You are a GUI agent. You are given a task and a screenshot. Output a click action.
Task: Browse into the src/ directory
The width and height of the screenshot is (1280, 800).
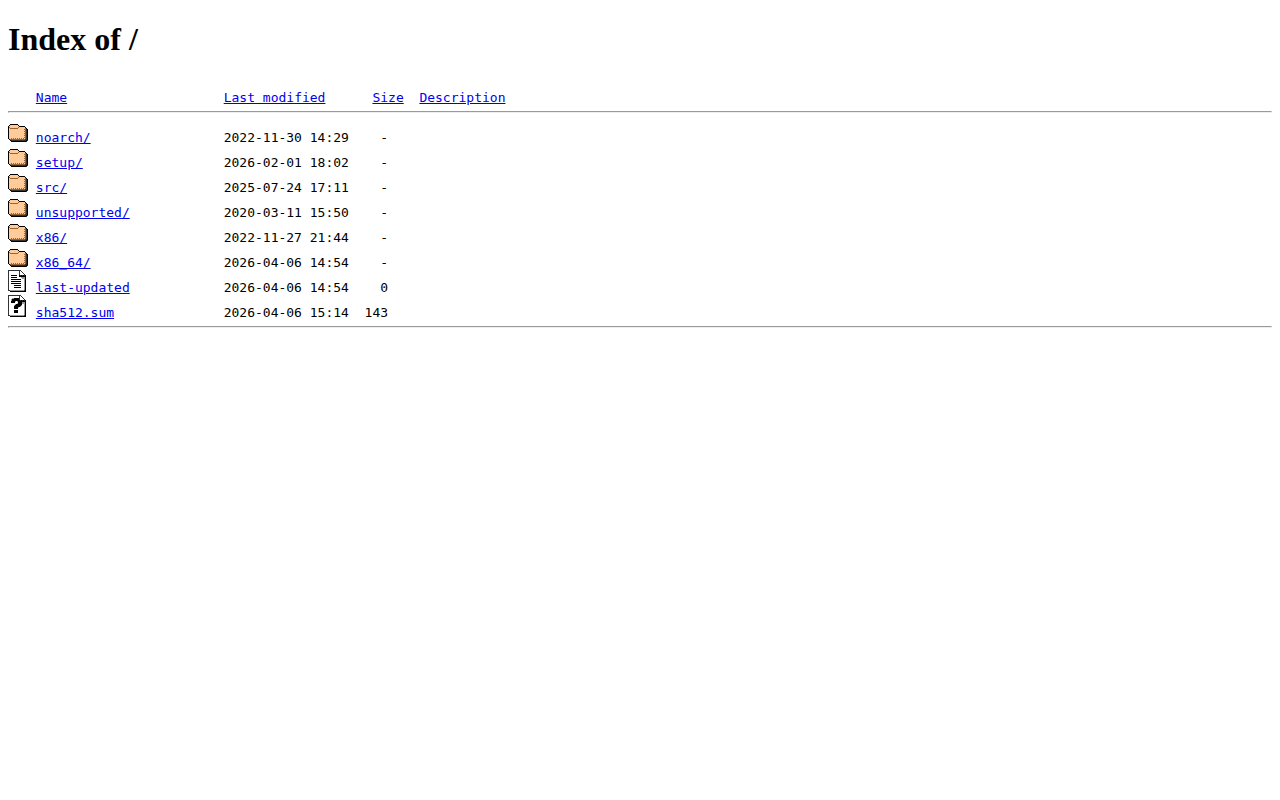coord(51,188)
